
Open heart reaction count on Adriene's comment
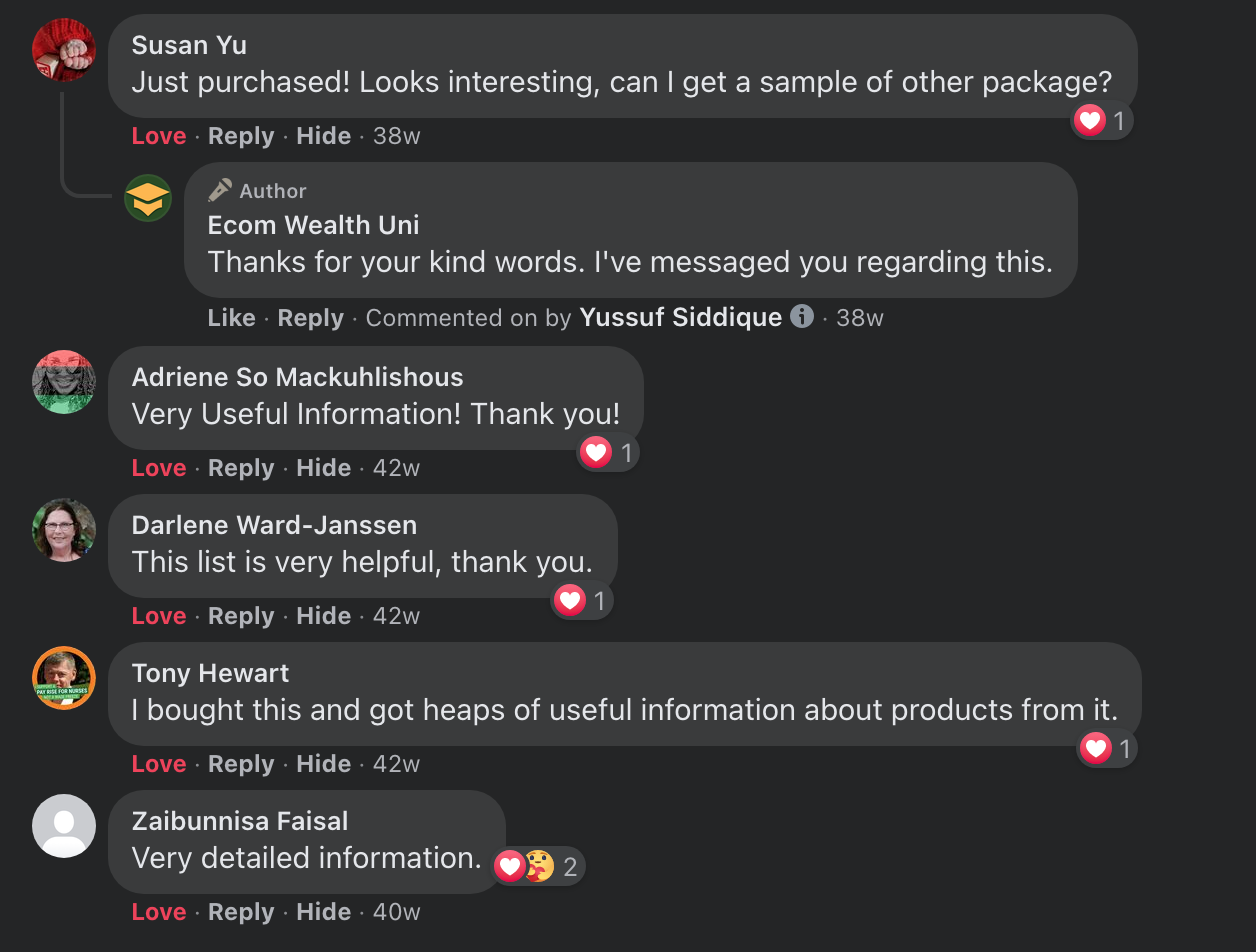(609, 453)
